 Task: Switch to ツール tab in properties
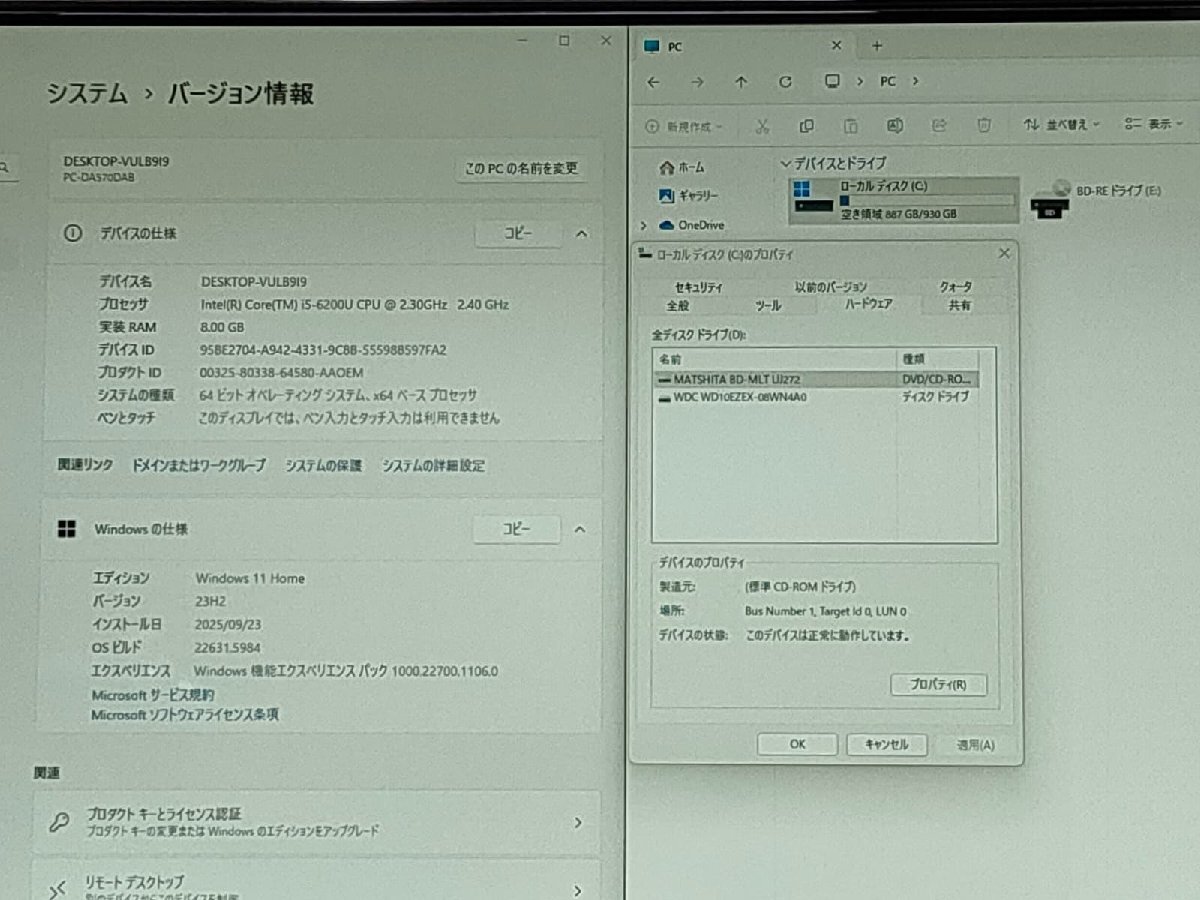(x=768, y=305)
